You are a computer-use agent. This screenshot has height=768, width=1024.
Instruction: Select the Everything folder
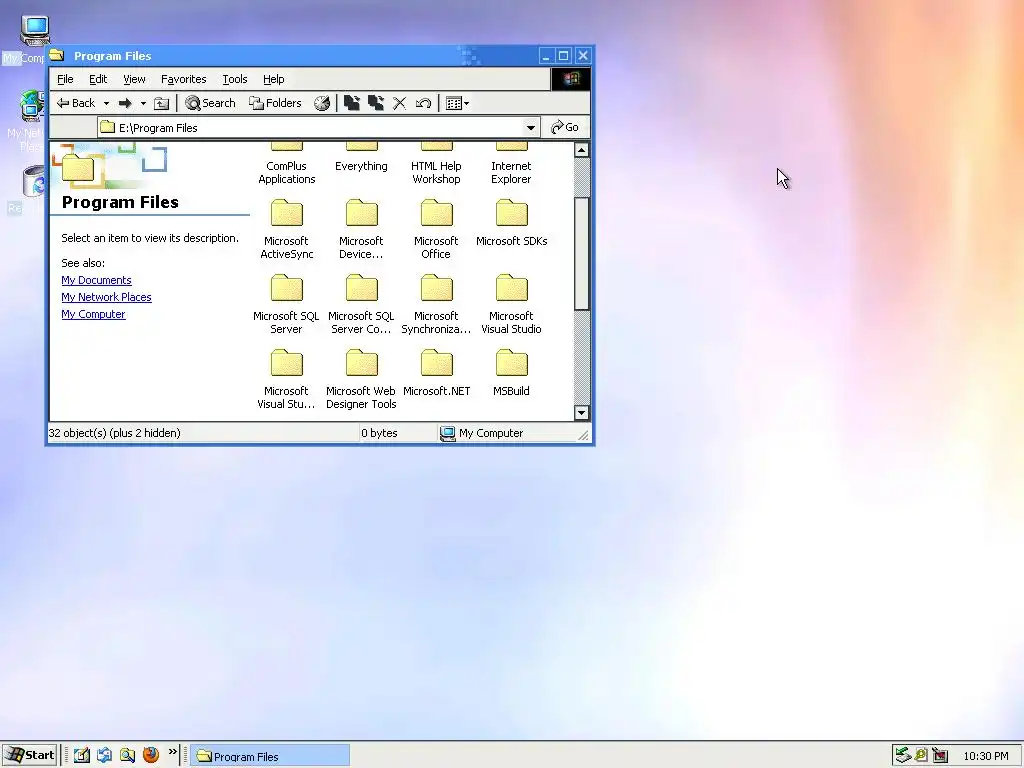click(x=361, y=159)
